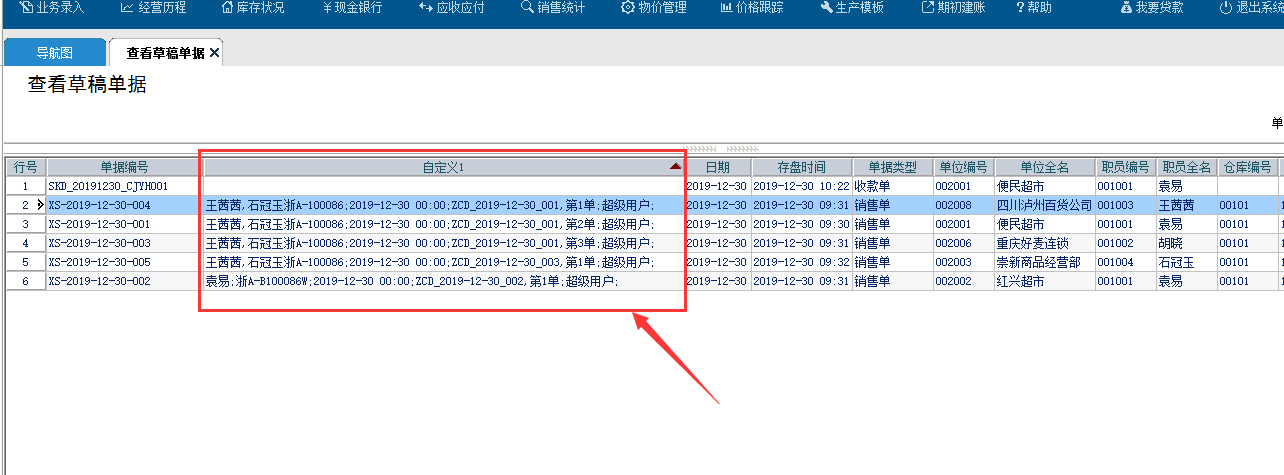Open the 生产模板 menu
The height and width of the screenshot is (475, 1284).
coord(852,8)
